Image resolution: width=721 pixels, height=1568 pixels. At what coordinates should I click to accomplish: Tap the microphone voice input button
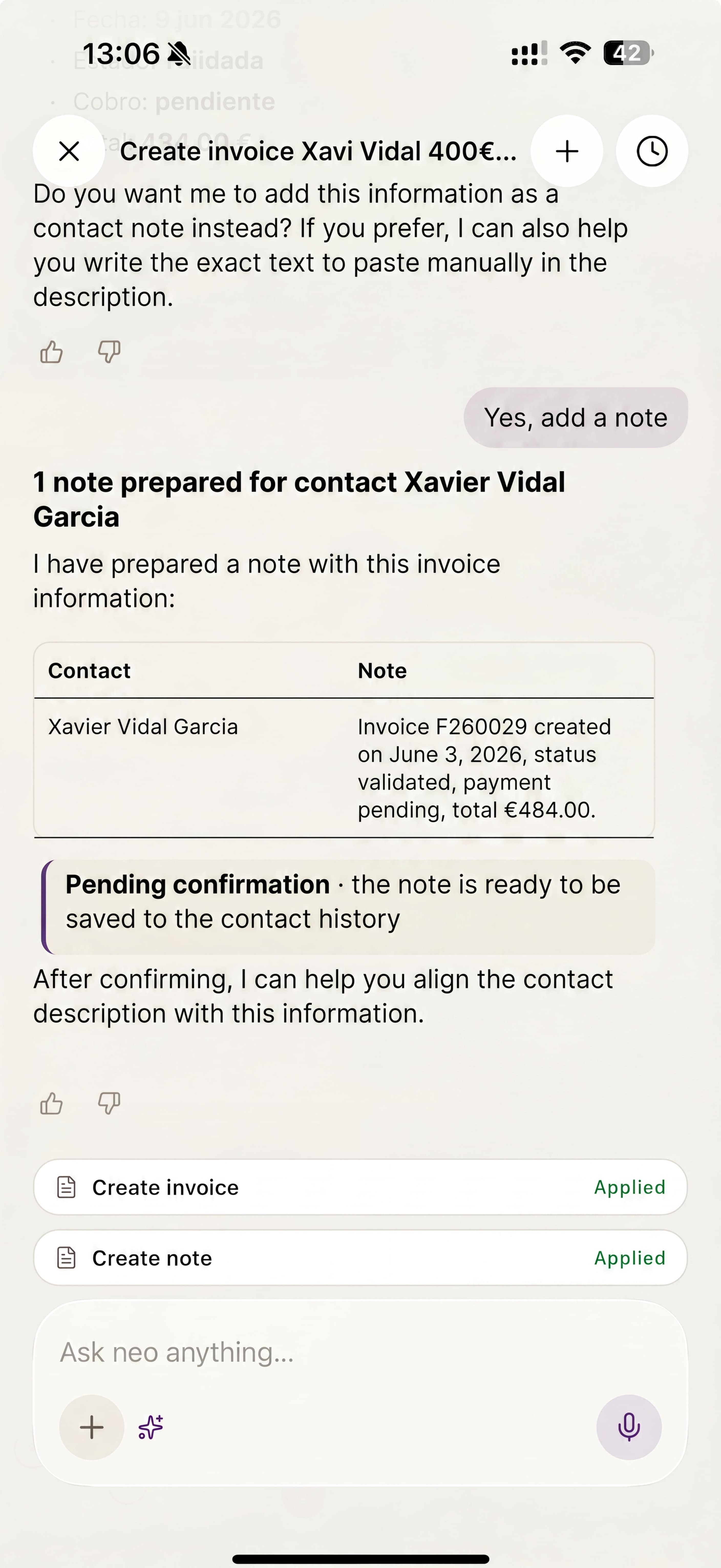coord(629,1427)
